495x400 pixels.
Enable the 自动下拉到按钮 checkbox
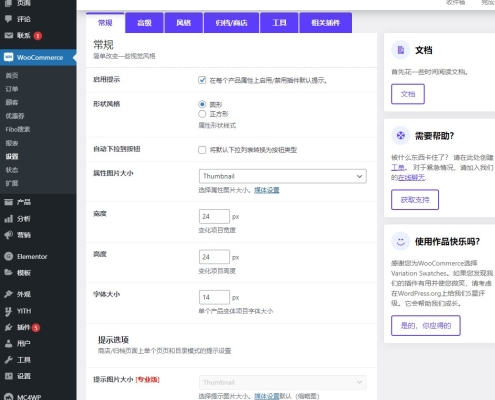202,150
